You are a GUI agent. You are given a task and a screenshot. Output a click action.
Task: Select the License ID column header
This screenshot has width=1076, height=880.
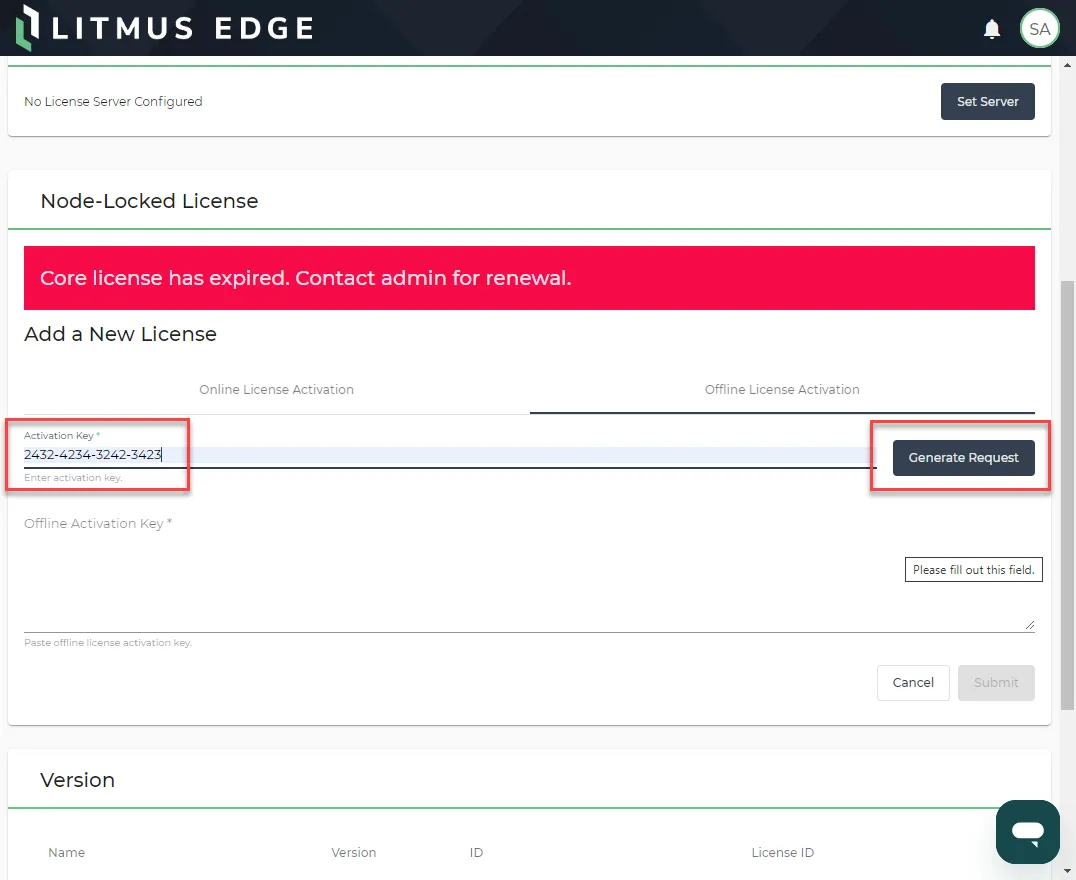[x=782, y=853]
